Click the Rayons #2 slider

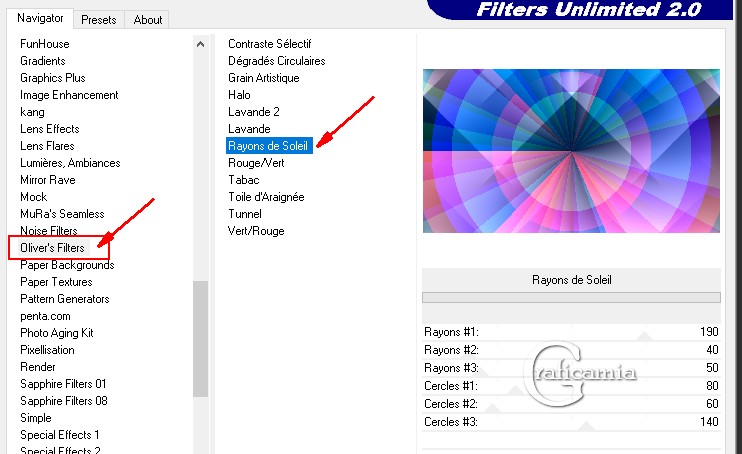point(571,350)
